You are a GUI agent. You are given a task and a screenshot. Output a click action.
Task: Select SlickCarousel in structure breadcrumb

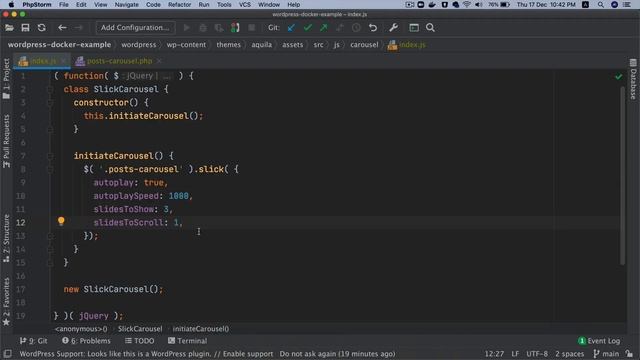point(140,329)
